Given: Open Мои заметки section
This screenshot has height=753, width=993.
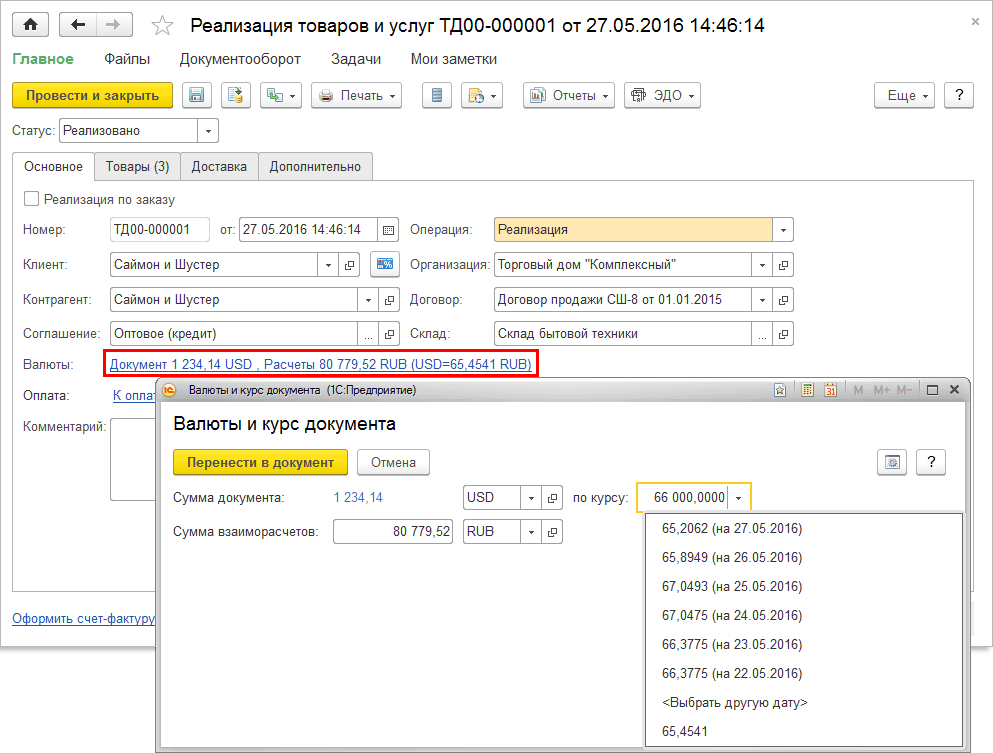Looking at the screenshot, I should (453, 59).
